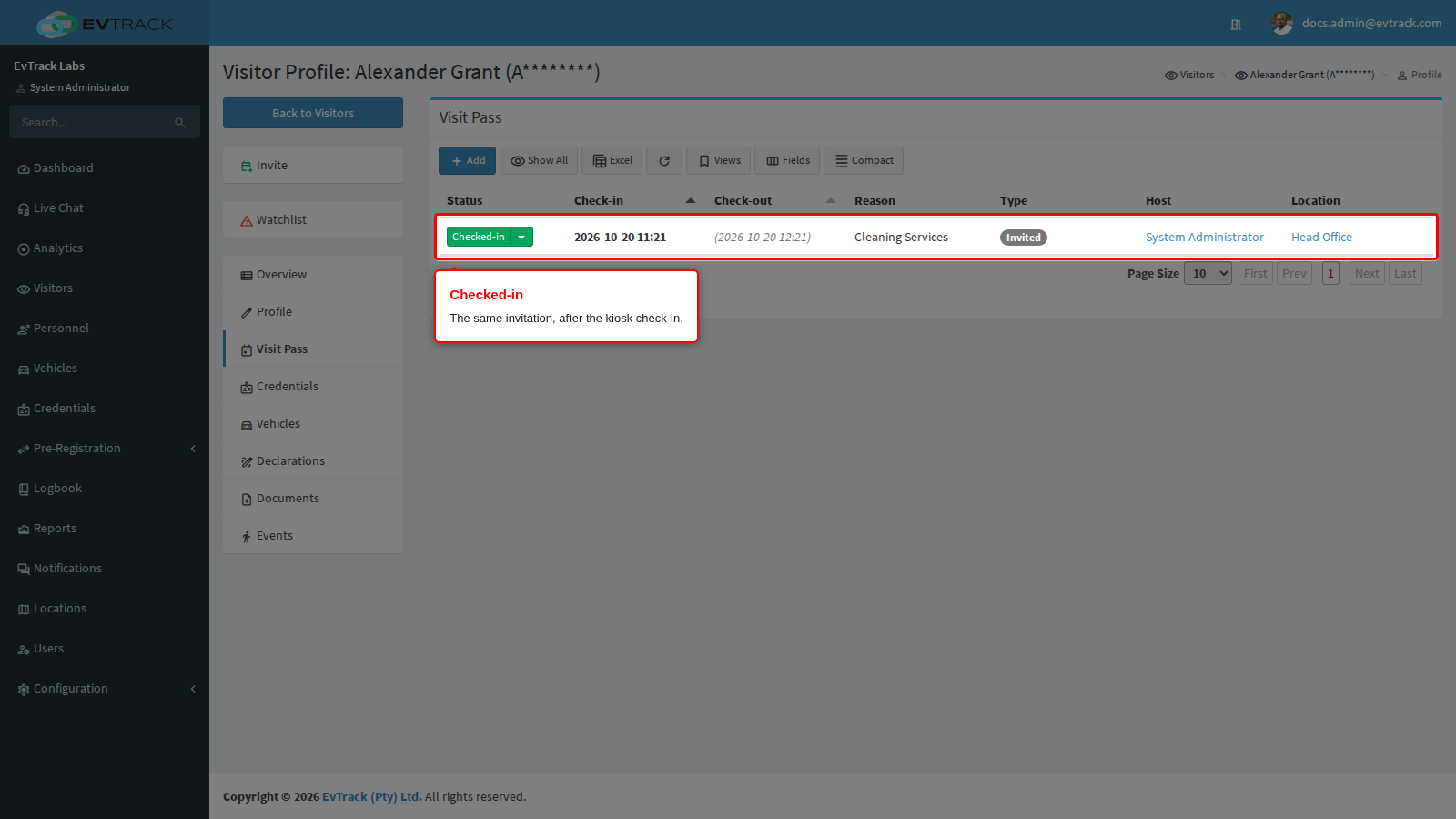This screenshot has width=1456, height=819.
Task: Click the Invited type badge
Action: [x=1024, y=238]
